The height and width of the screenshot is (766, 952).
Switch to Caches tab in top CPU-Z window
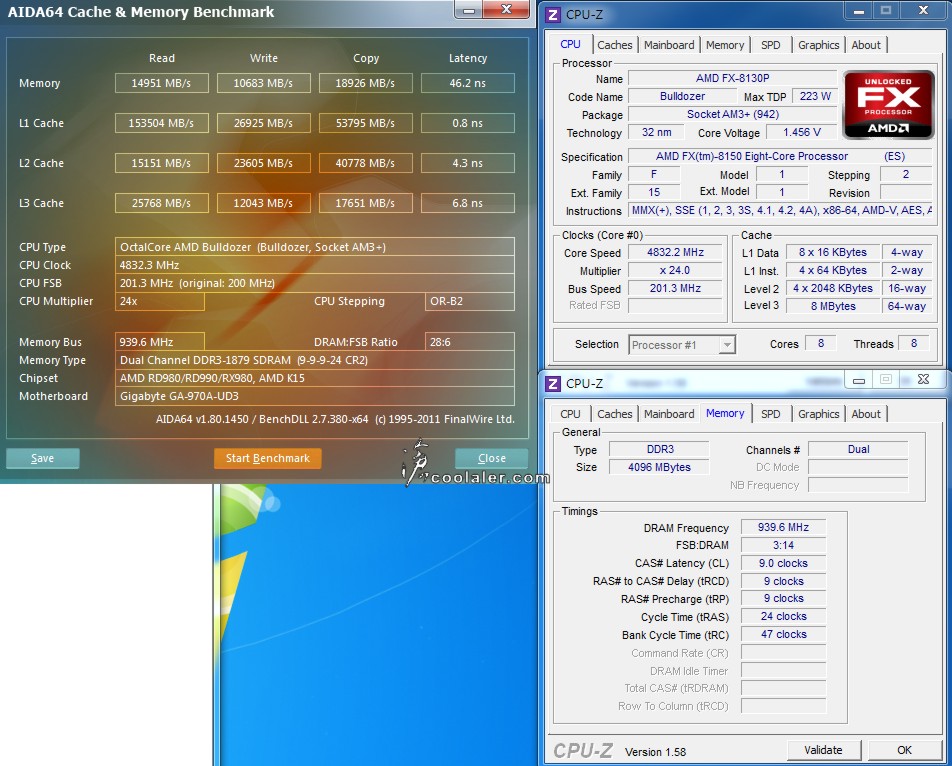614,45
